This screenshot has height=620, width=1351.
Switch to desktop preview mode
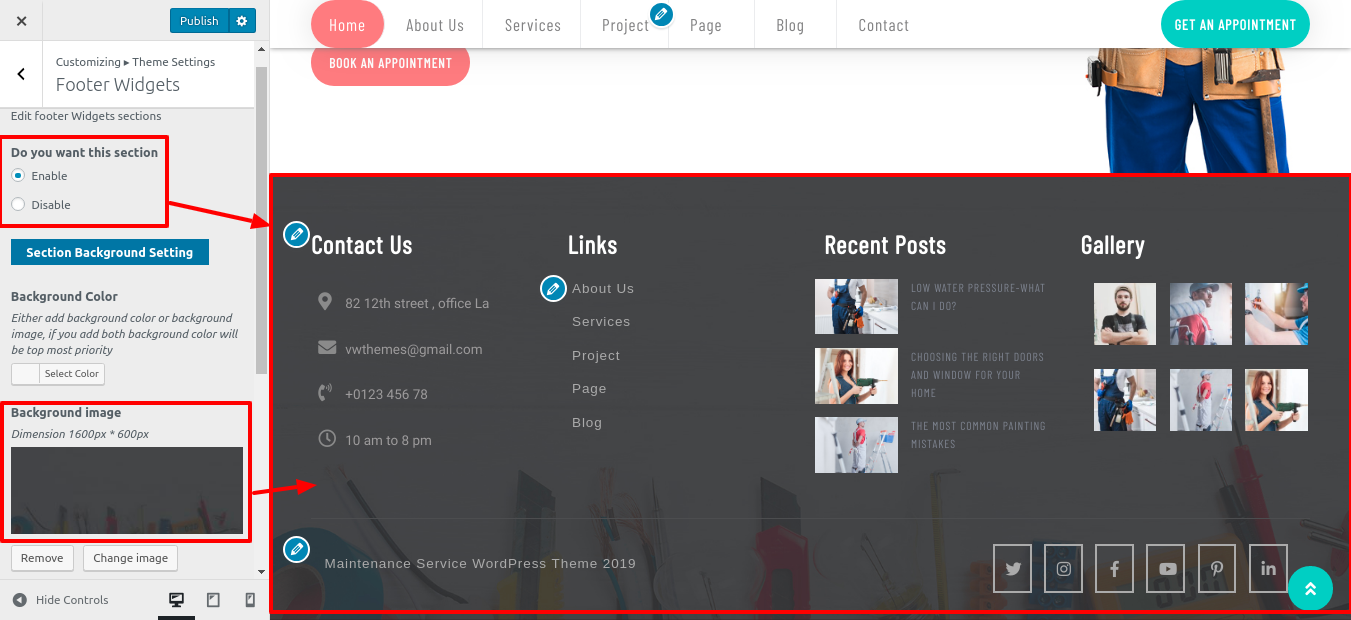coord(177,600)
